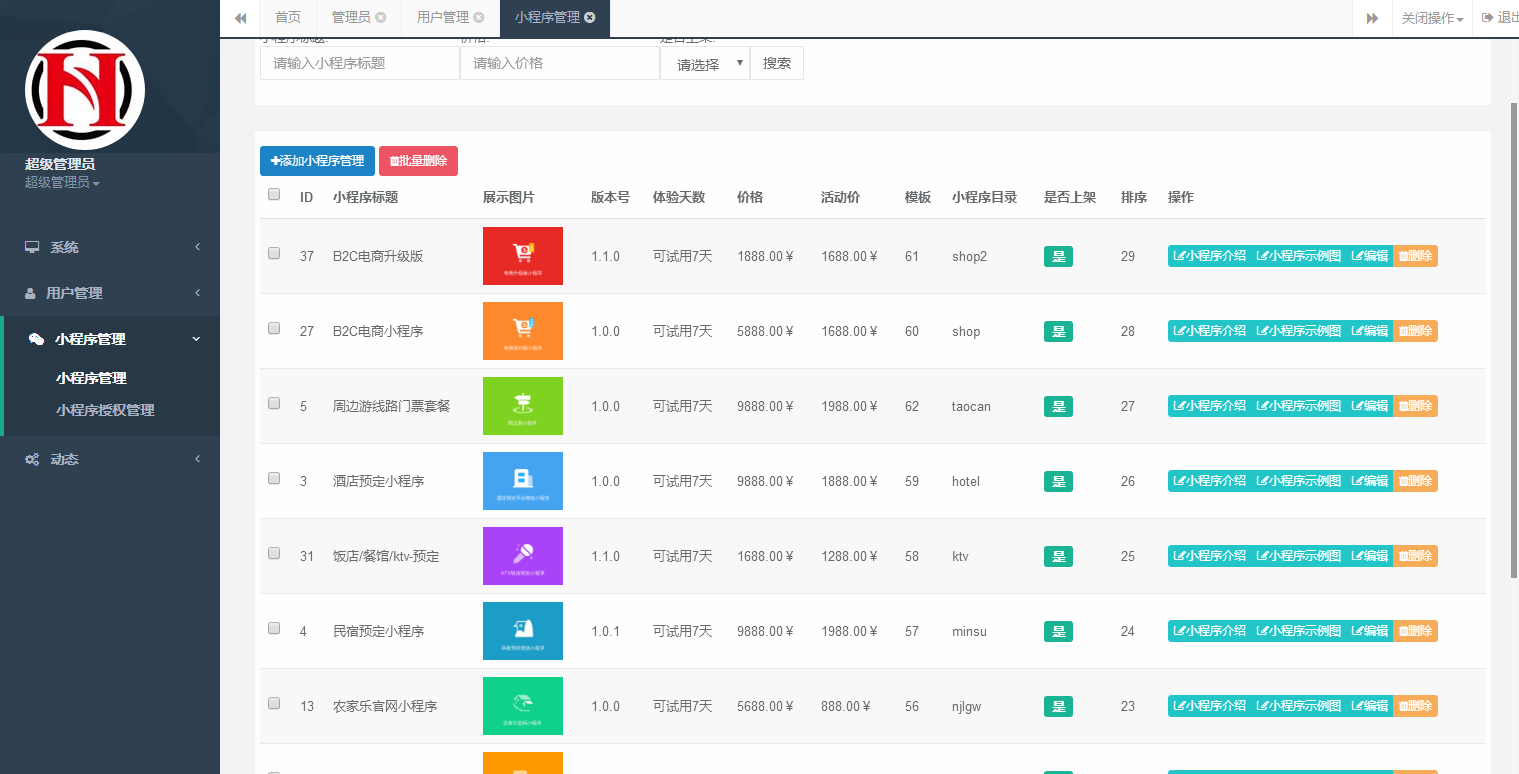1519x774 pixels.
Task: Switch to the 首页 tab
Action: [287, 17]
